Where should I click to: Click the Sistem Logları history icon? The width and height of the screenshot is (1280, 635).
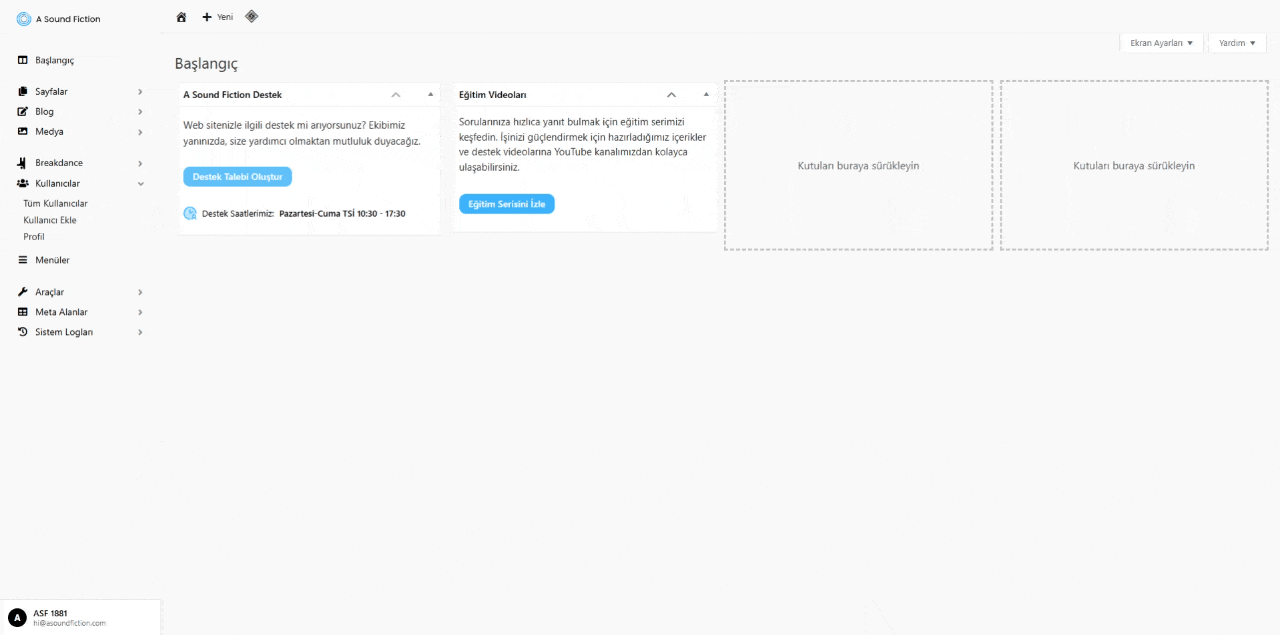point(23,332)
